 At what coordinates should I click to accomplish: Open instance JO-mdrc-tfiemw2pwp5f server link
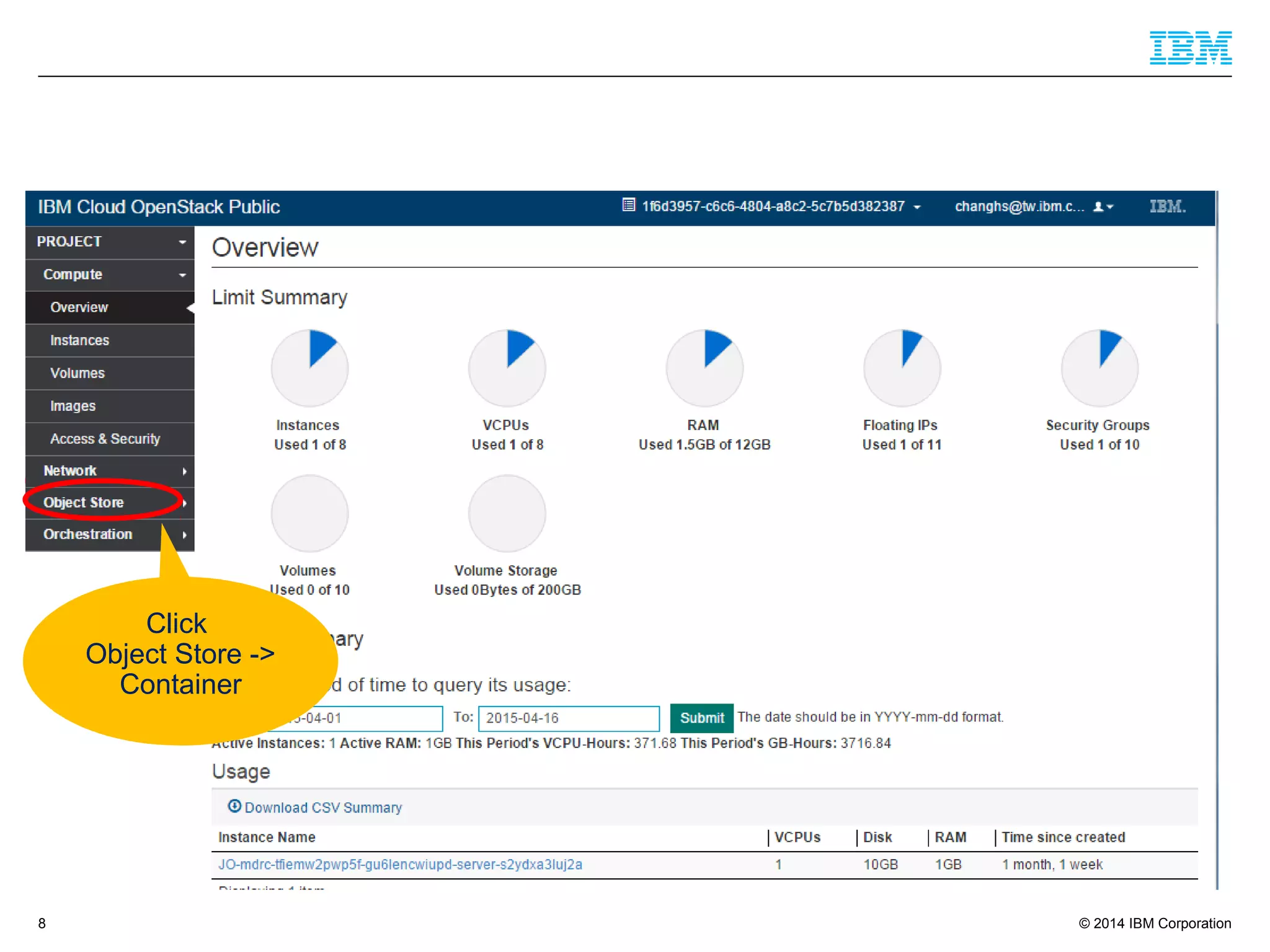coord(400,865)
